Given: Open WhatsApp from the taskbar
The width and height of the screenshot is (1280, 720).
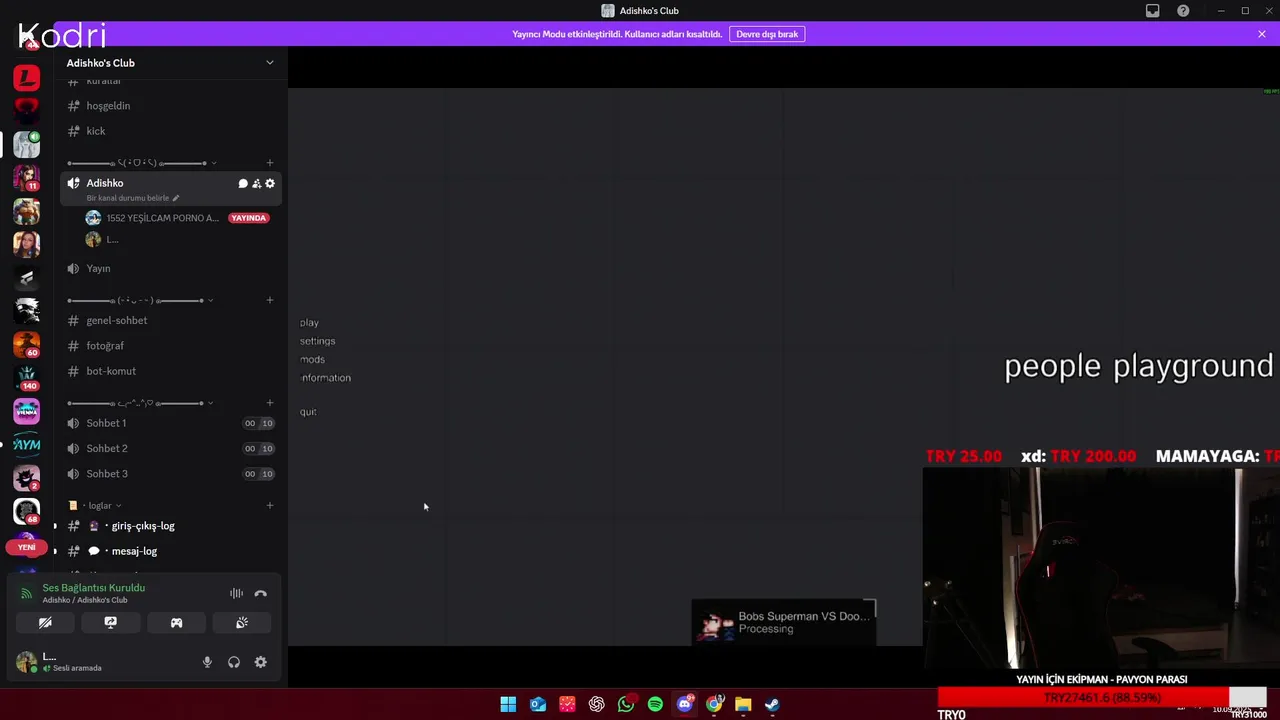Looking at the screenshot, I should [x=626, y=704].
